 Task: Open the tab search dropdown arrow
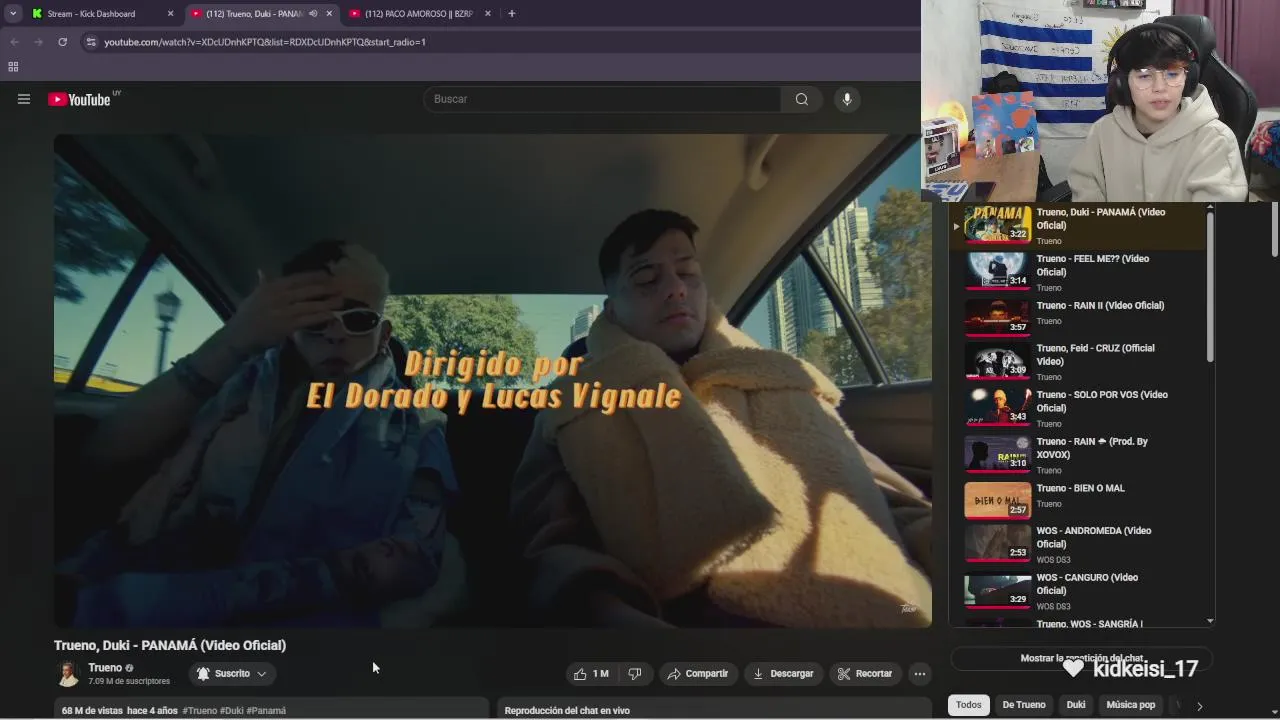13,14
